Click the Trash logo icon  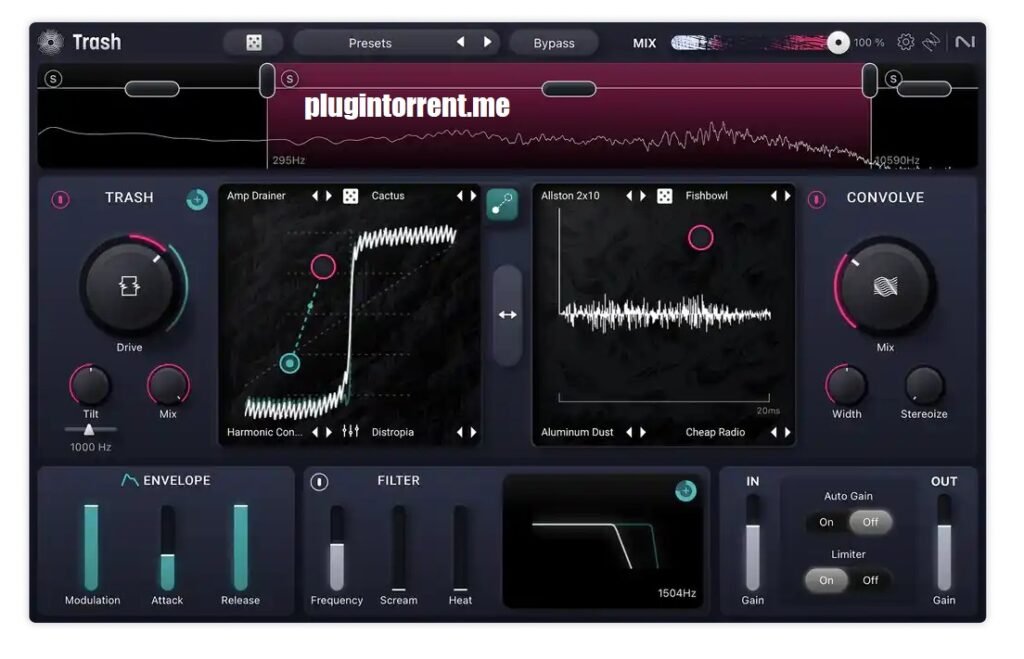[x=50, y=42]
